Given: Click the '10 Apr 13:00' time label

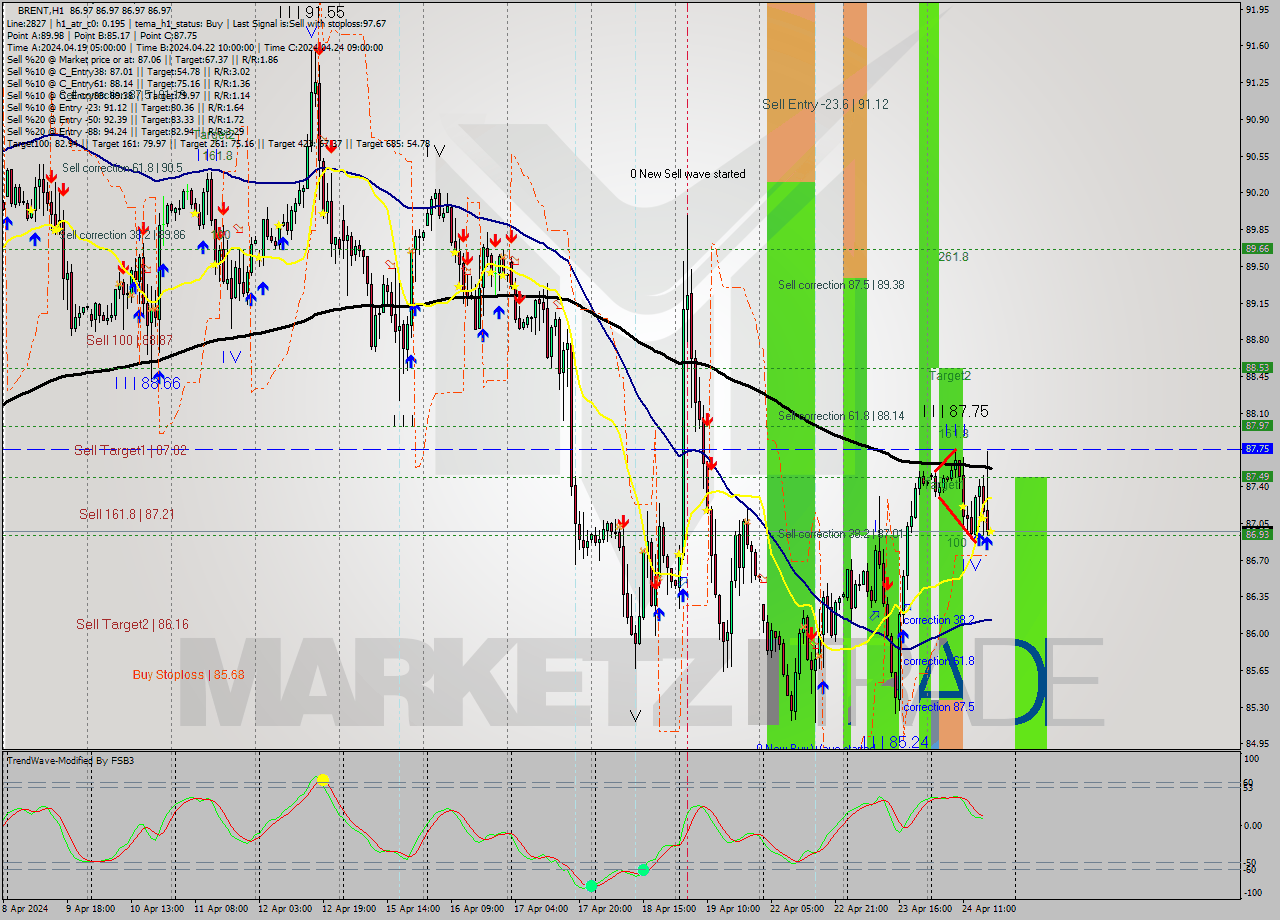Looking at the screenshot, I should (155, 908).
